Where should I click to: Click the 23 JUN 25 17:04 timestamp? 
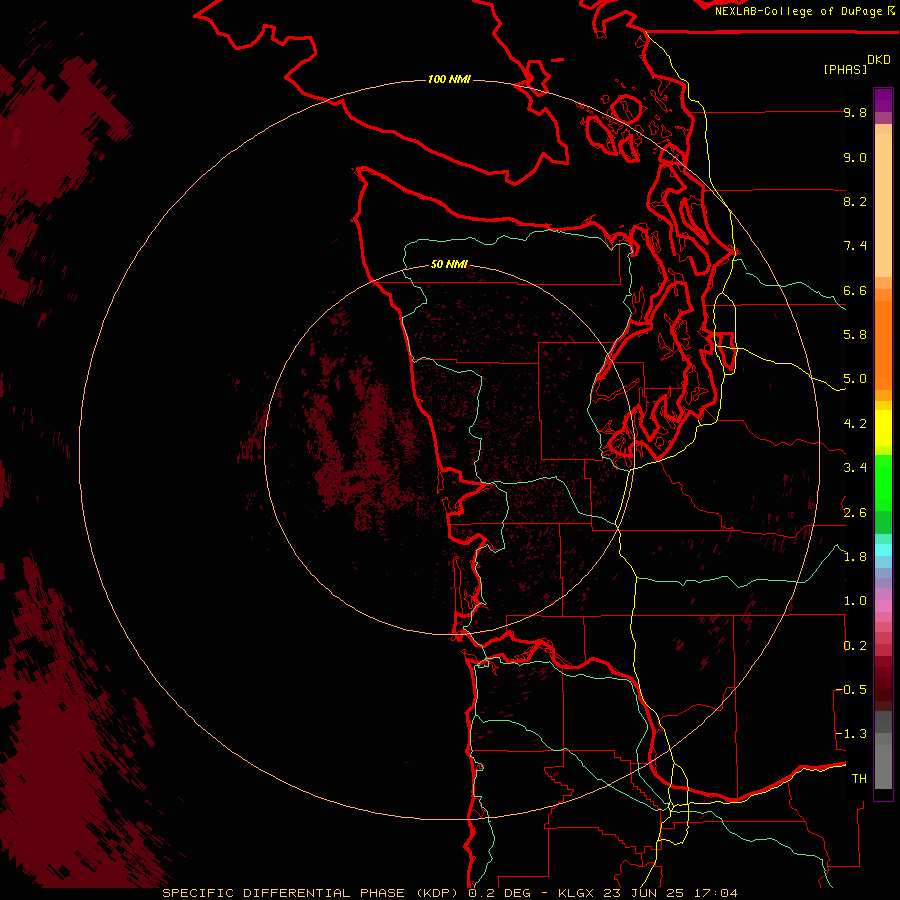[670, 893]
